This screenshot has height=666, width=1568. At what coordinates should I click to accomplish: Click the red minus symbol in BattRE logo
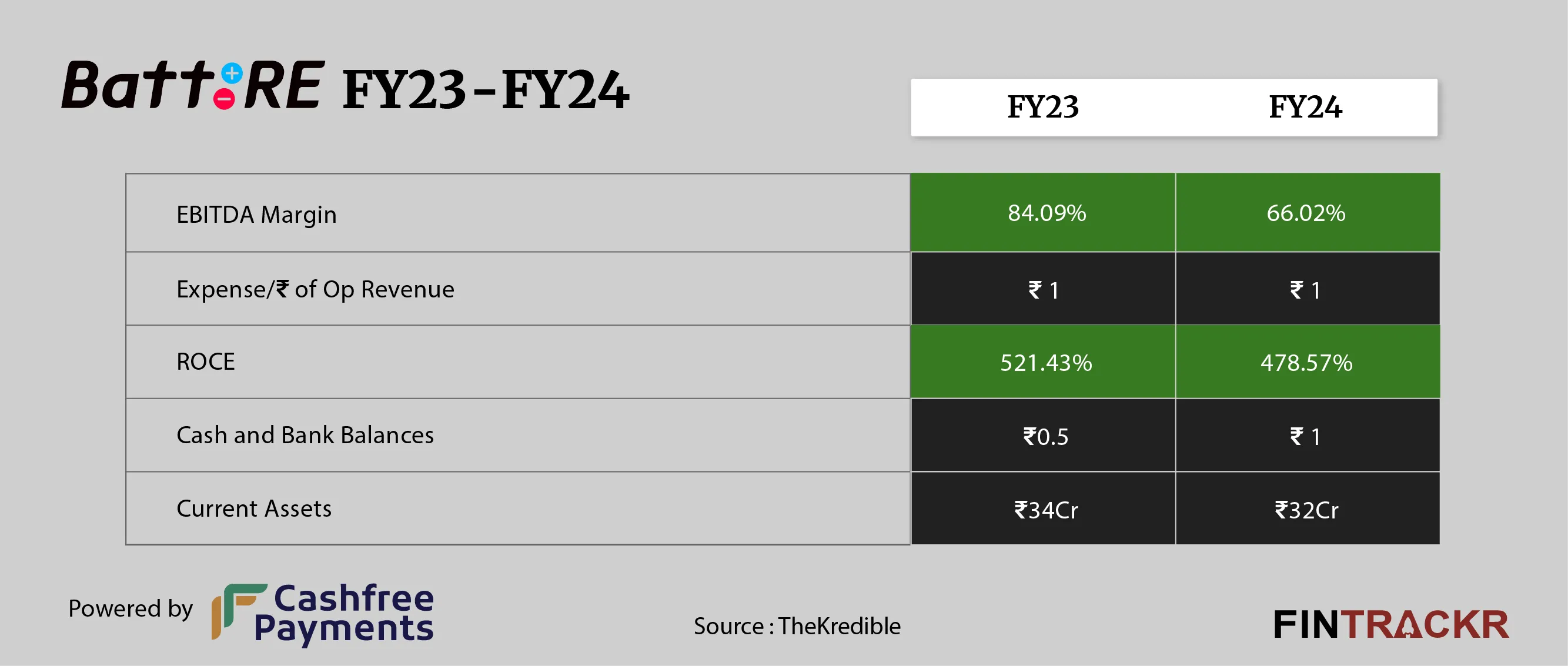tap(225, 99)
